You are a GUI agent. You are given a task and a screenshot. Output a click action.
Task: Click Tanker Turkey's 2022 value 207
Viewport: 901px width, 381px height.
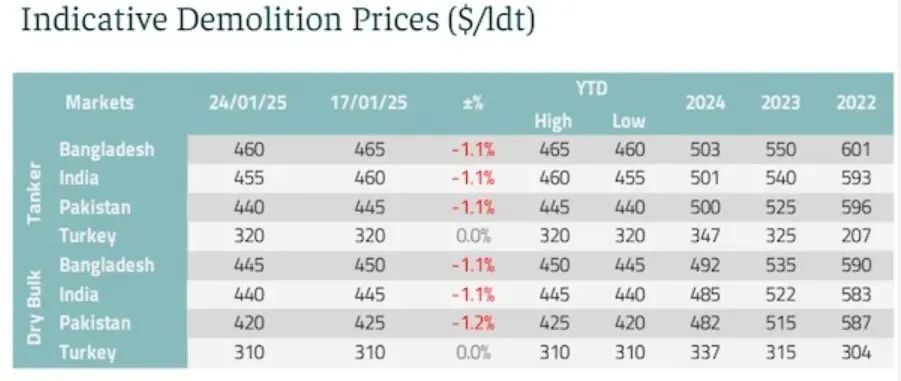[x=856, y=236]
